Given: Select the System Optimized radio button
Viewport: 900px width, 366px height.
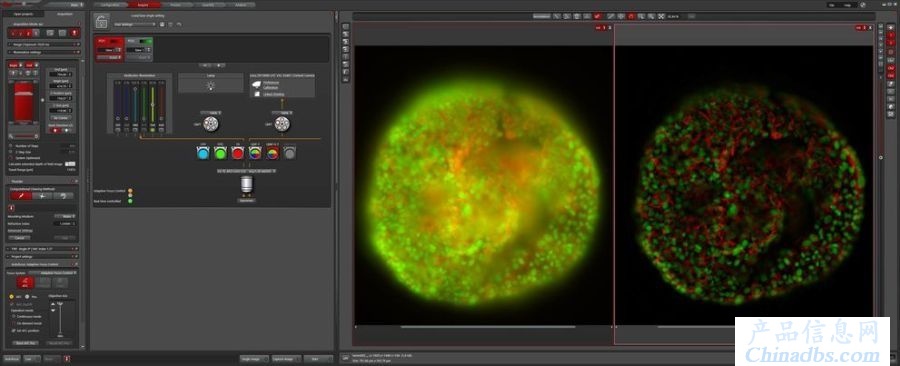Looking at the screenshot, I should [11, 158].
